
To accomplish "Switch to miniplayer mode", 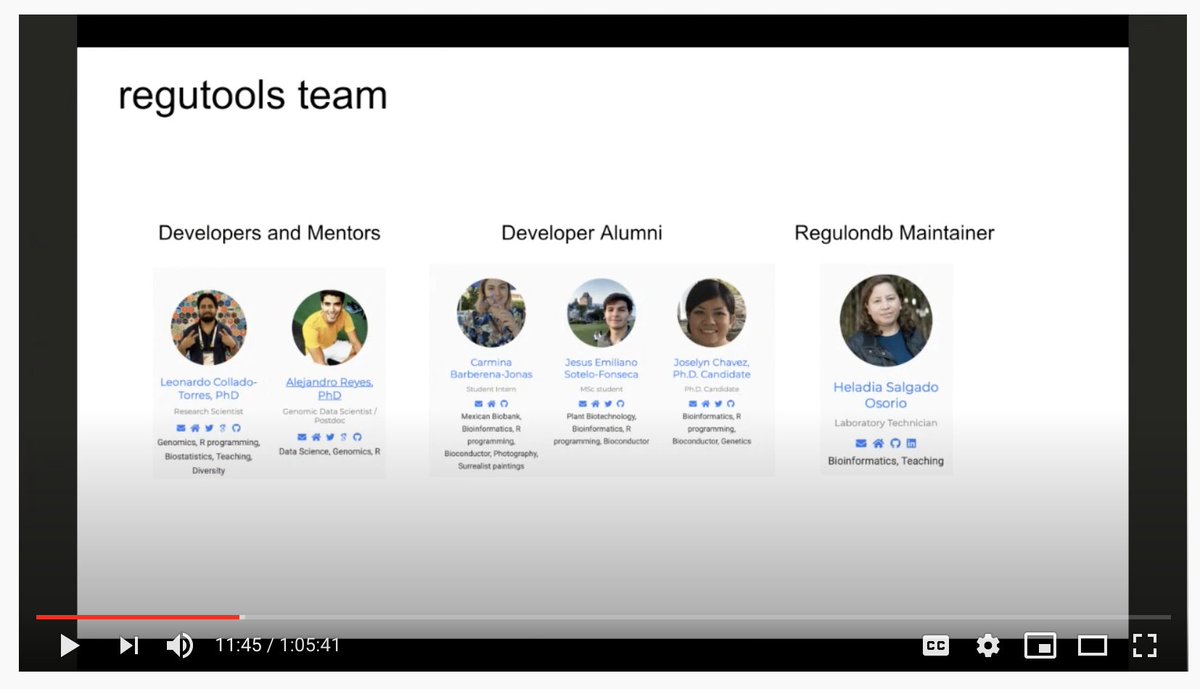I will (1041, 646).
